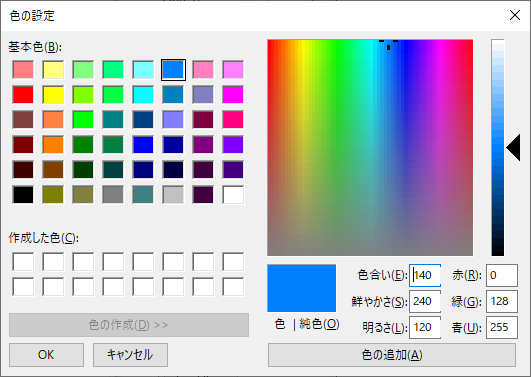Image resolution: width=531 pixels, height=377 pixels.
Task: Pick the yellow swatch in second row
Action: [x=53, y=95]
